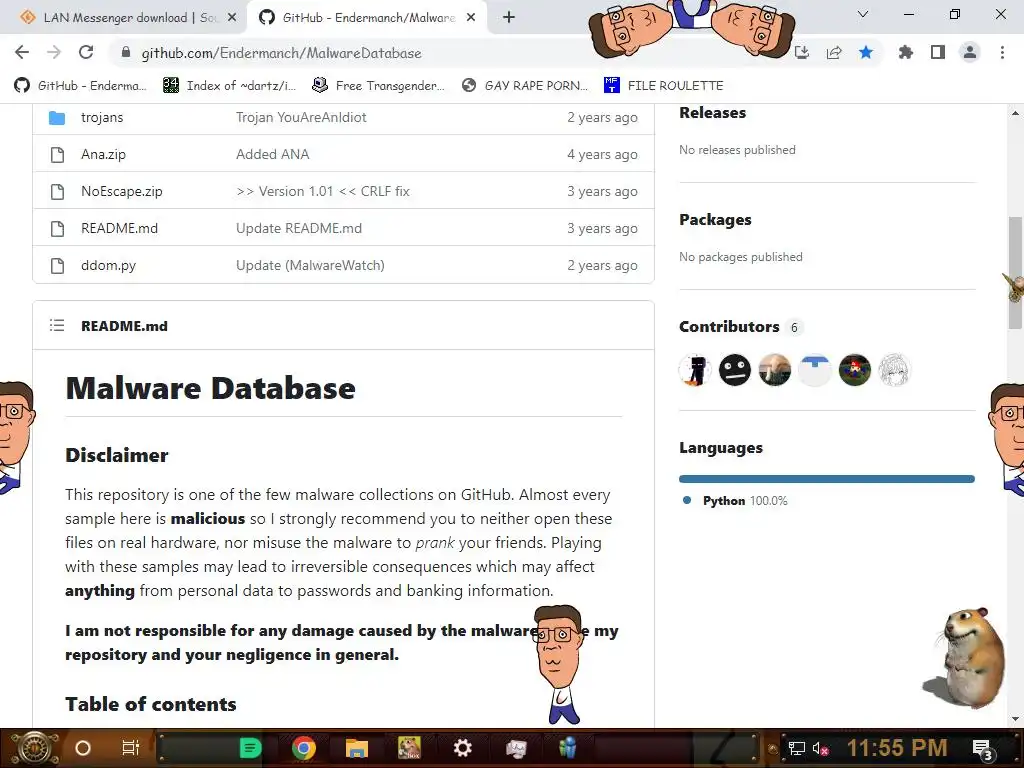Click the file icon beside NoEscape.zip

coord(57,191)
